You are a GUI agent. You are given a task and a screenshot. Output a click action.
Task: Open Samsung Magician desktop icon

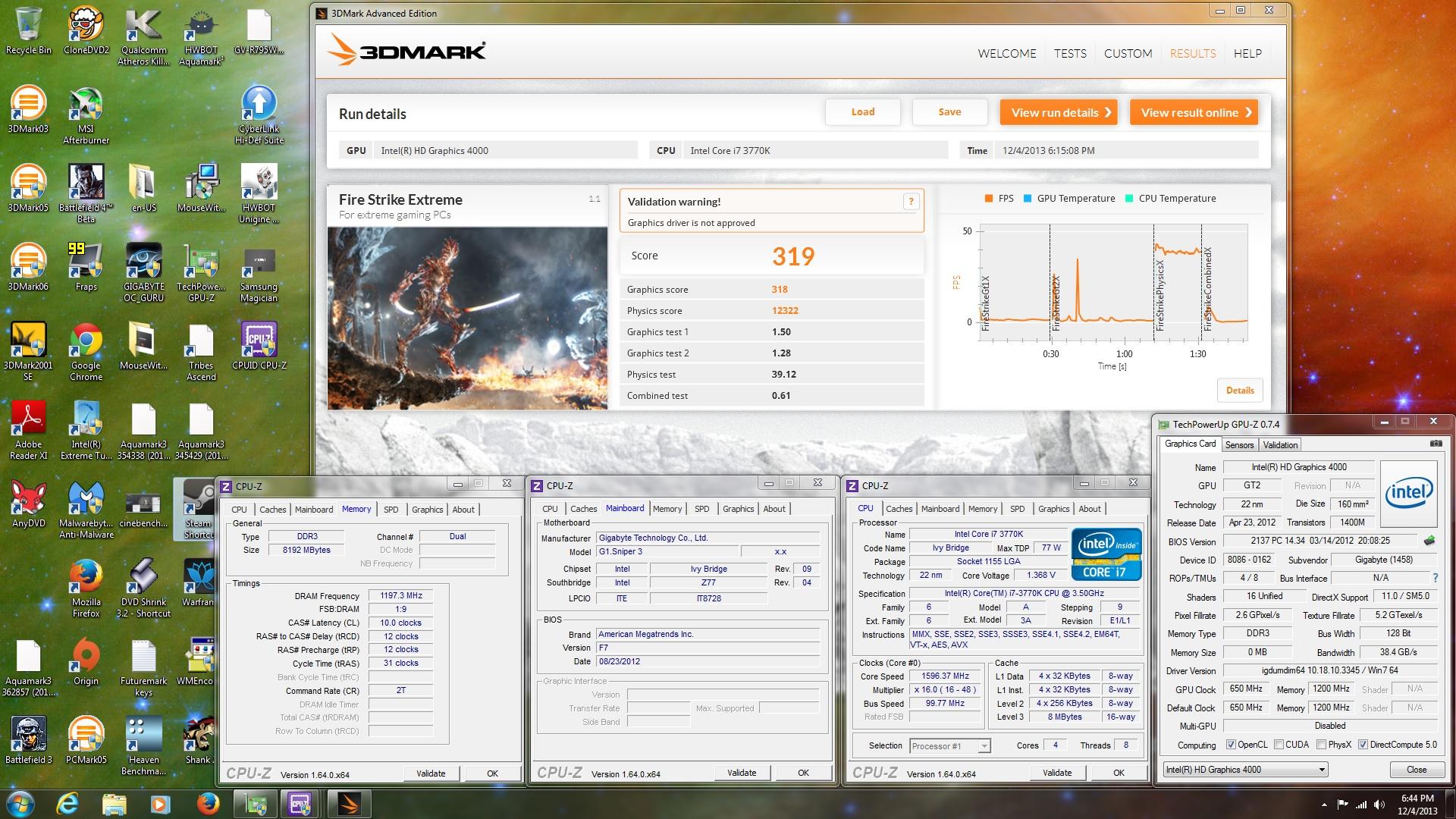point(259,274)
